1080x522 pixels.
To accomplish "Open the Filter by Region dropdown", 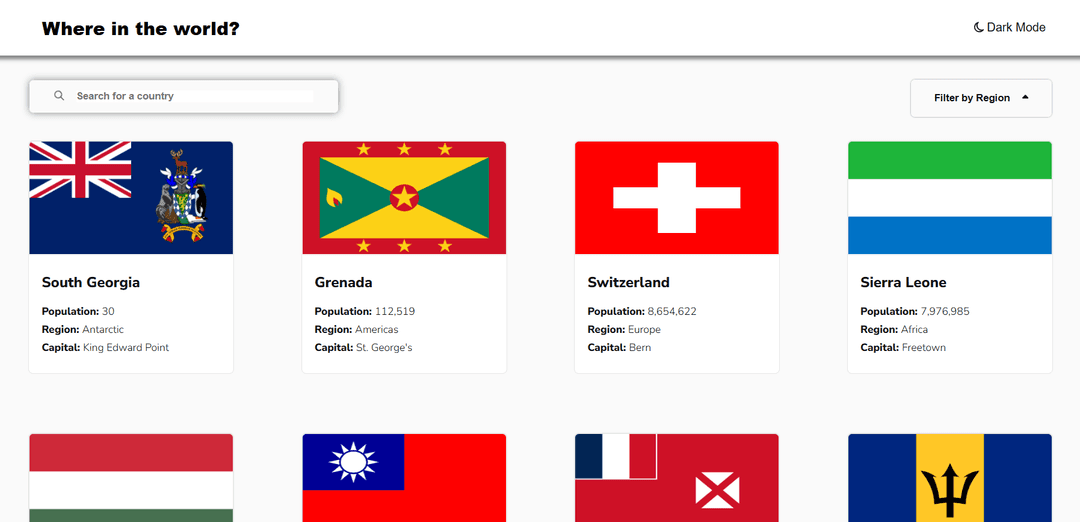I will click(x=981, y=98).
